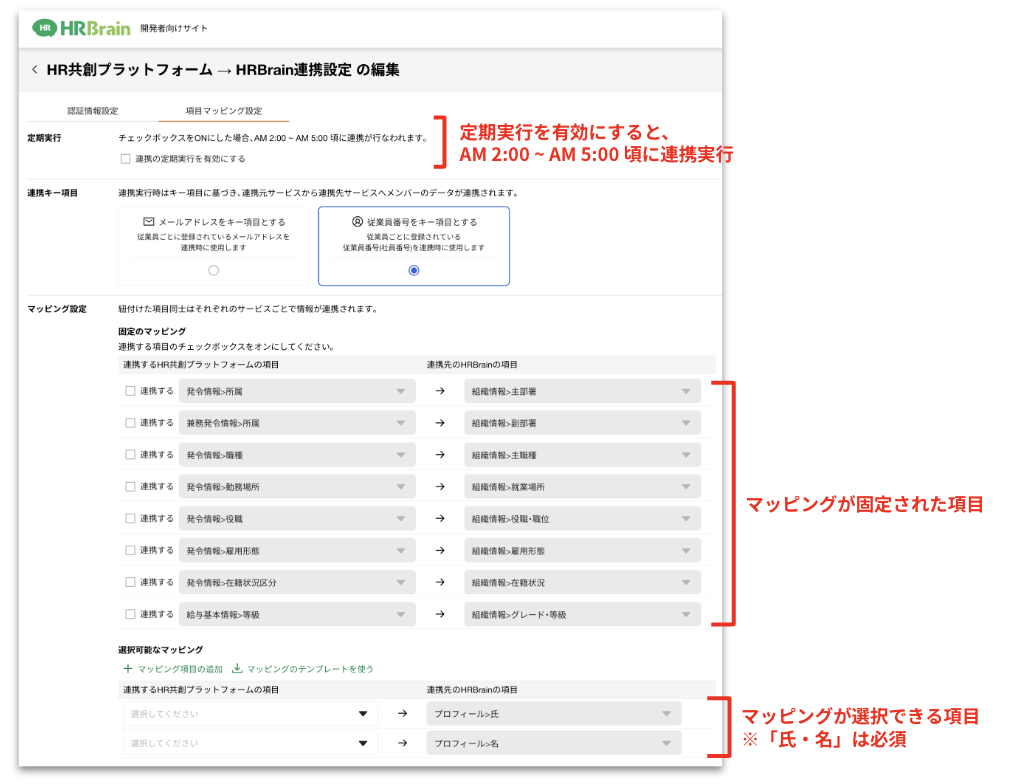Viewport: 1024px width, 784px height.
Task: Select email address as key radio button
Action: pos(214,270)
